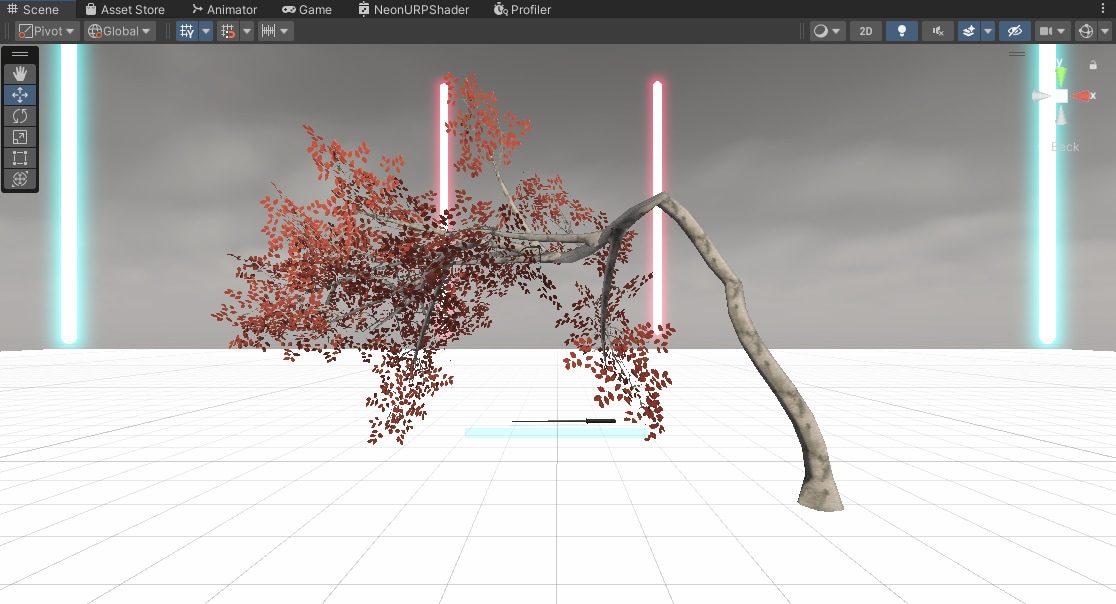Switch to the Game tab
The image size is (1116, 604).
pyautogui.click(x=307, y=9)
